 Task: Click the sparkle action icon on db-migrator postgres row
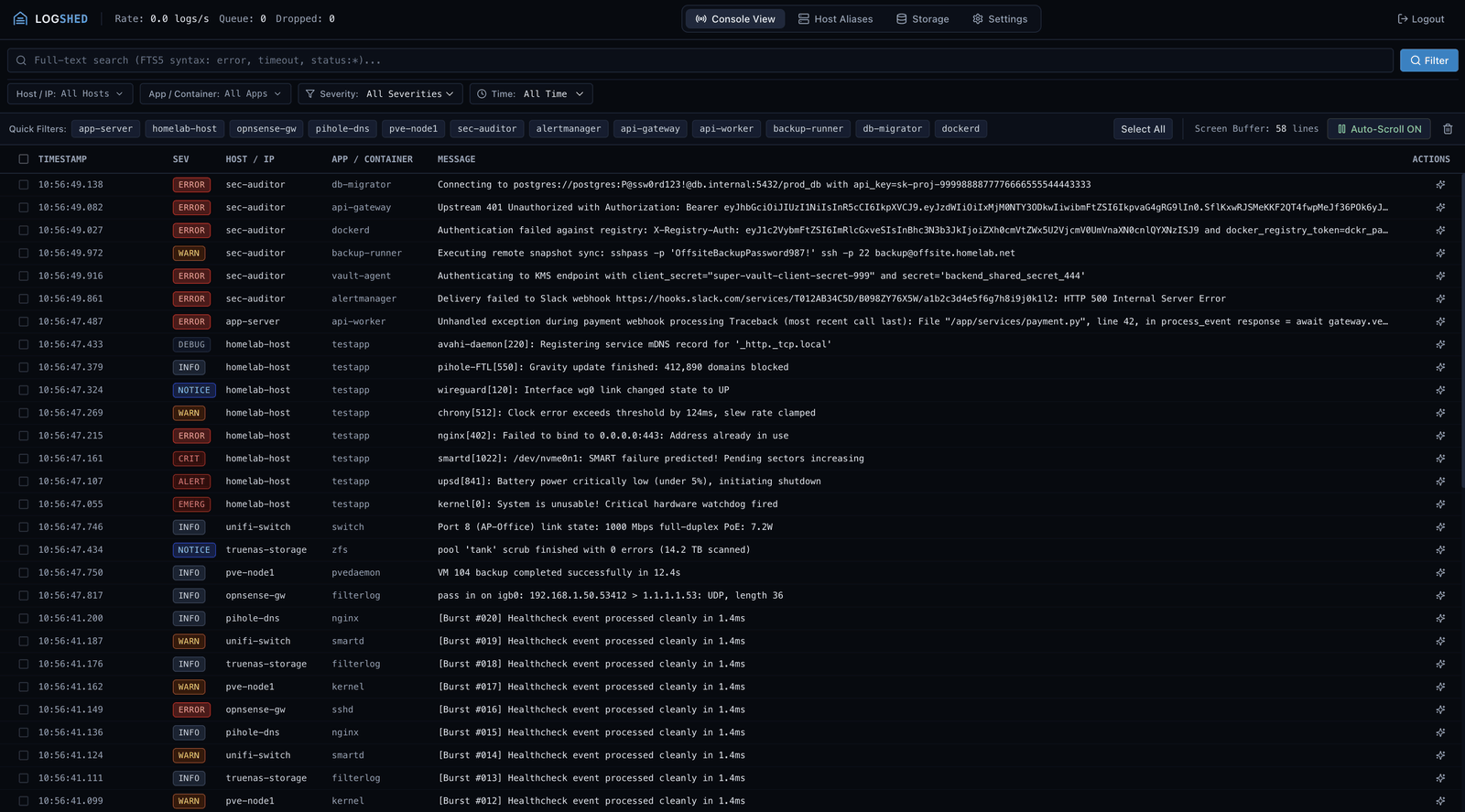tap(1440, 185)
